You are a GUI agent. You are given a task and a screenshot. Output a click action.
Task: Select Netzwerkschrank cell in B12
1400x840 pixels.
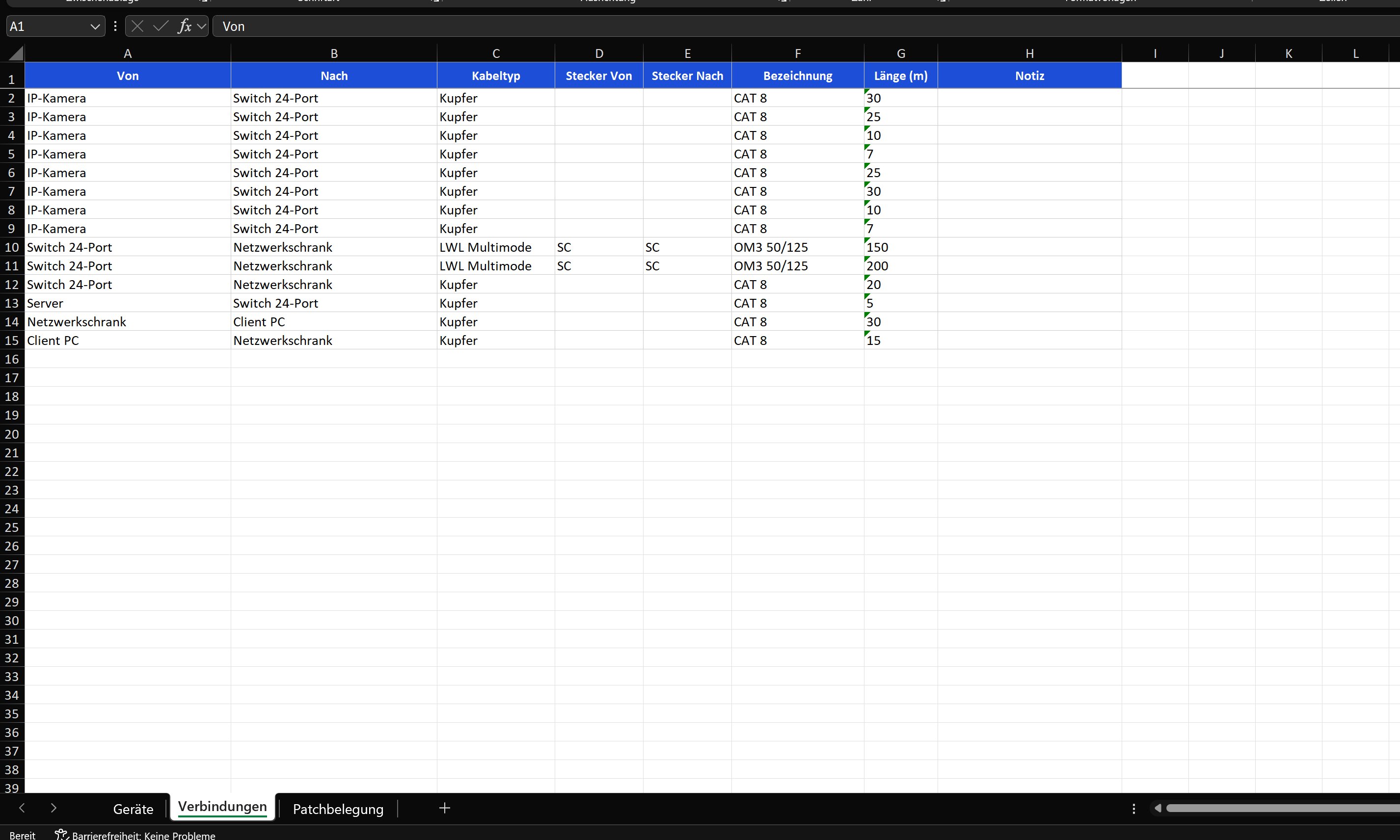pyautogui.click(x=334, y=285)
